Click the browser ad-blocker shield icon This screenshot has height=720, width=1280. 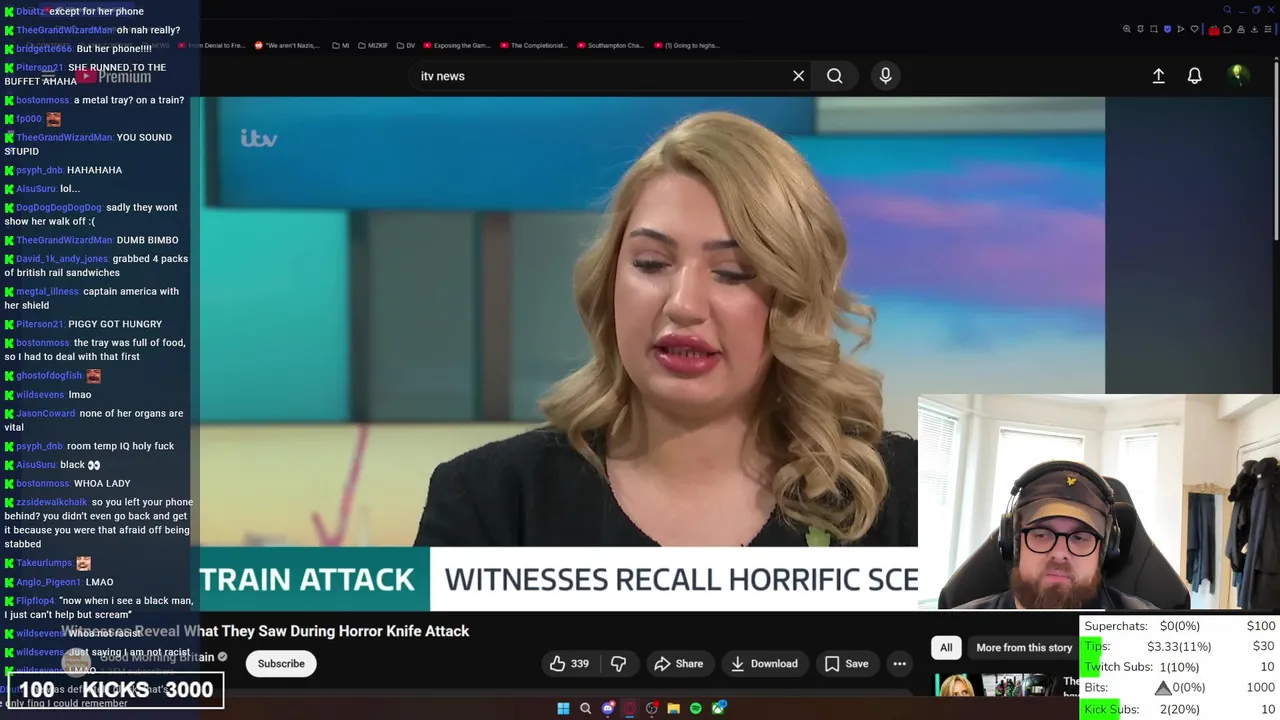(1167, 29)
